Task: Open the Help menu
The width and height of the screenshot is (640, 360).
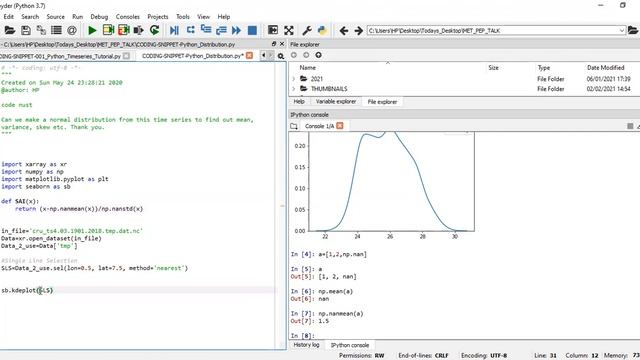Action: tap(224, 17)
